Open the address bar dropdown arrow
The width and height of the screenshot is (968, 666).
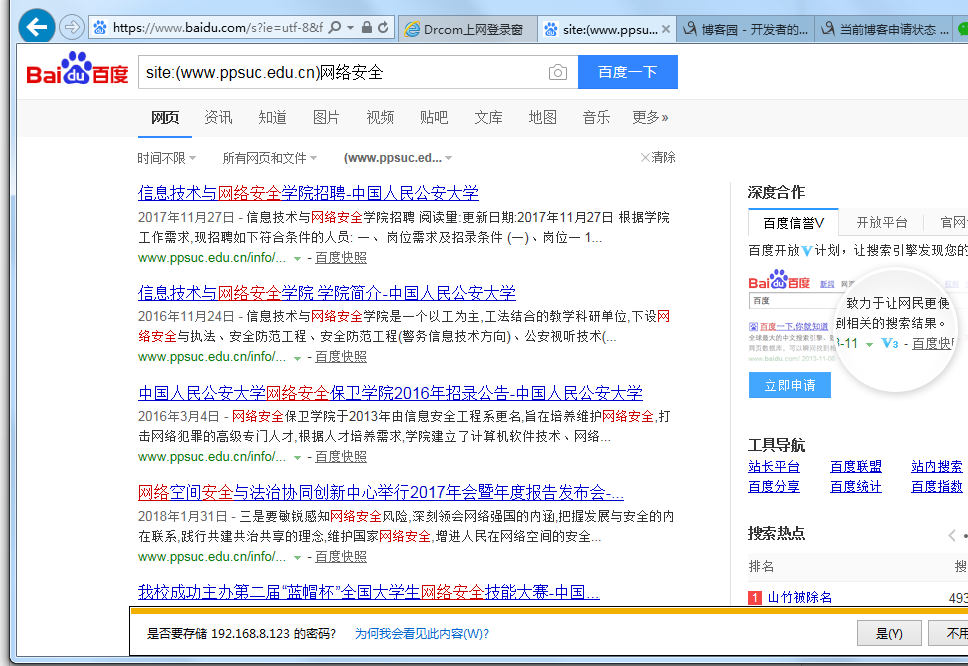pyautogui.click(x=351, y=27)
